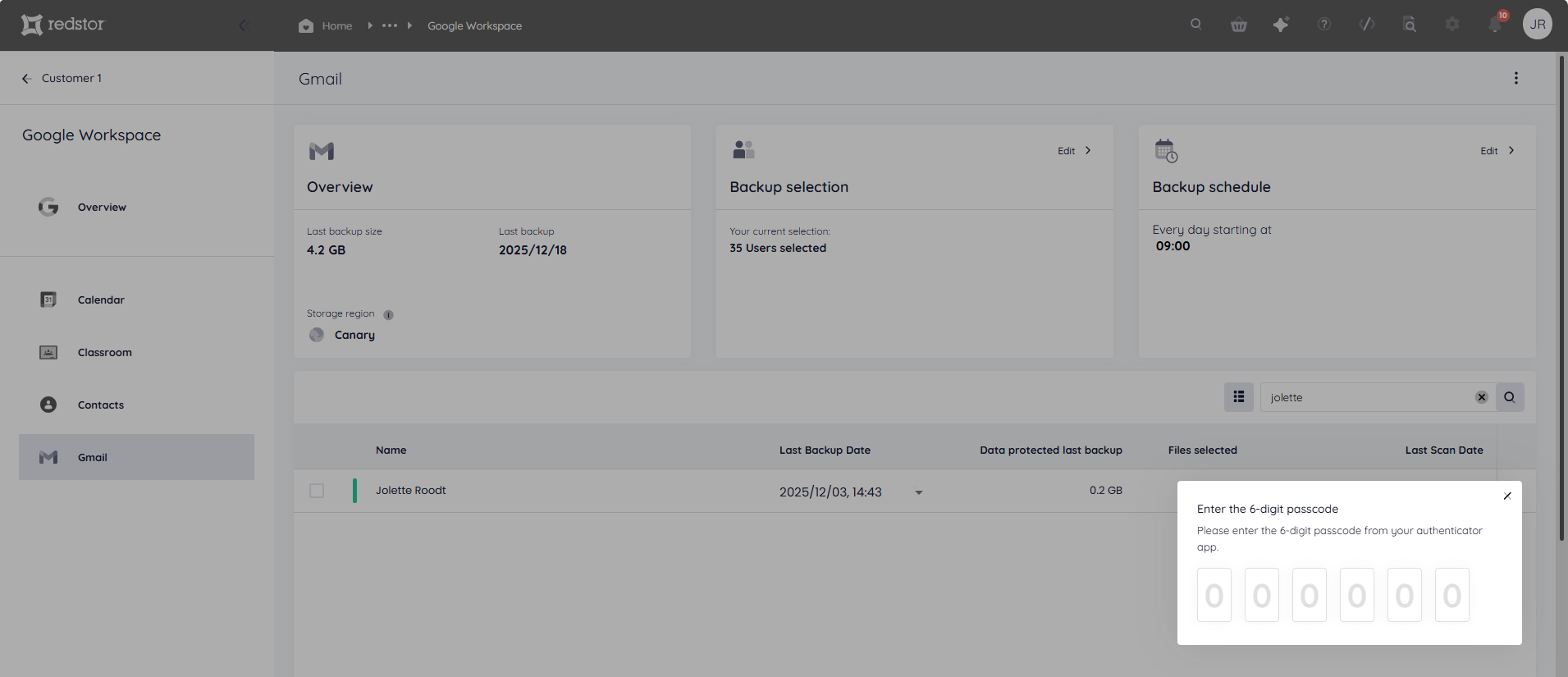1568x677 pixels.
Task: Click the Gmail icon on Overview card
Action: [x=321, y=151]
